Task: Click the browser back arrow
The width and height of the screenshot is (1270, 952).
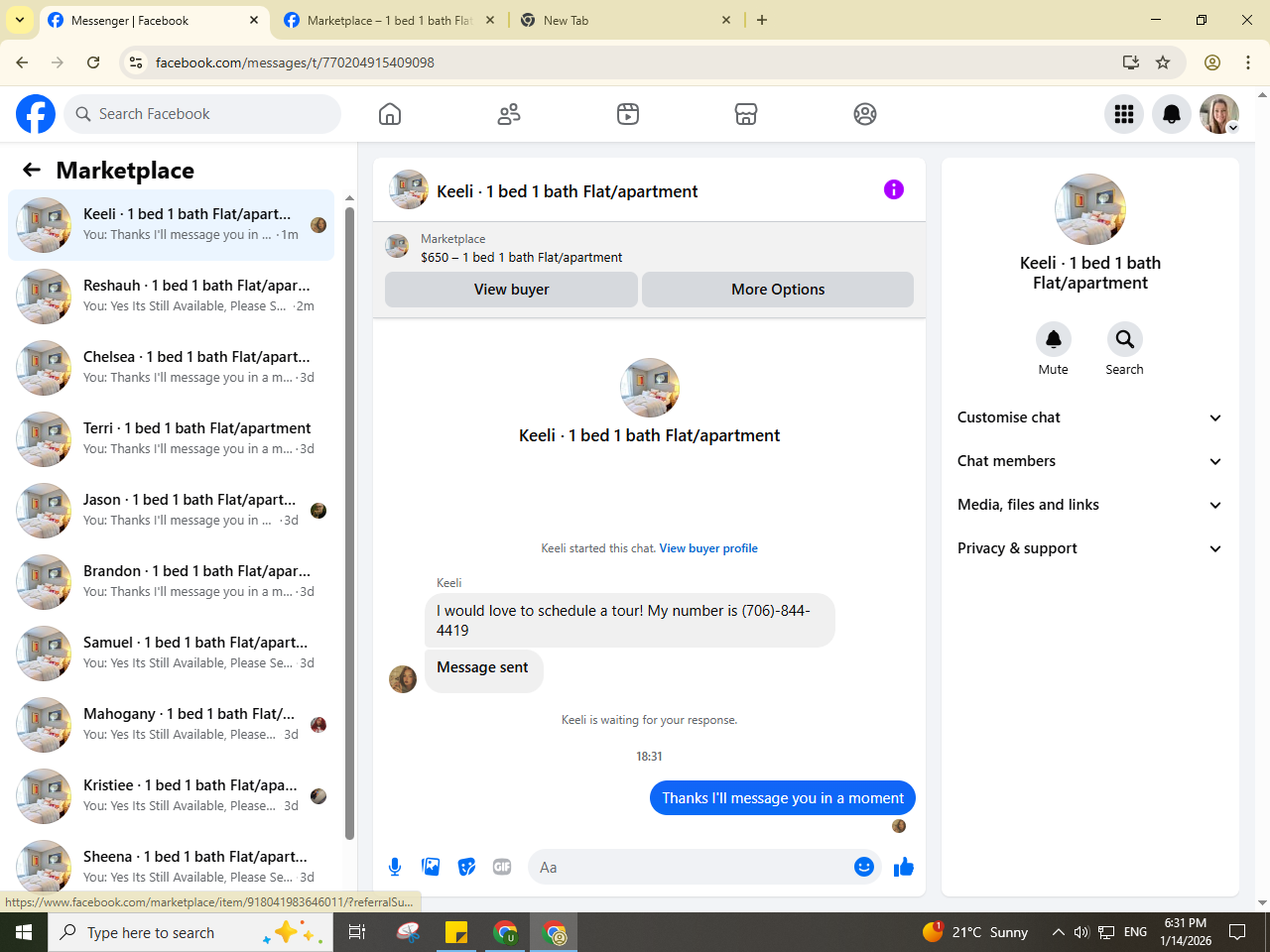Action: coord(22,62)
